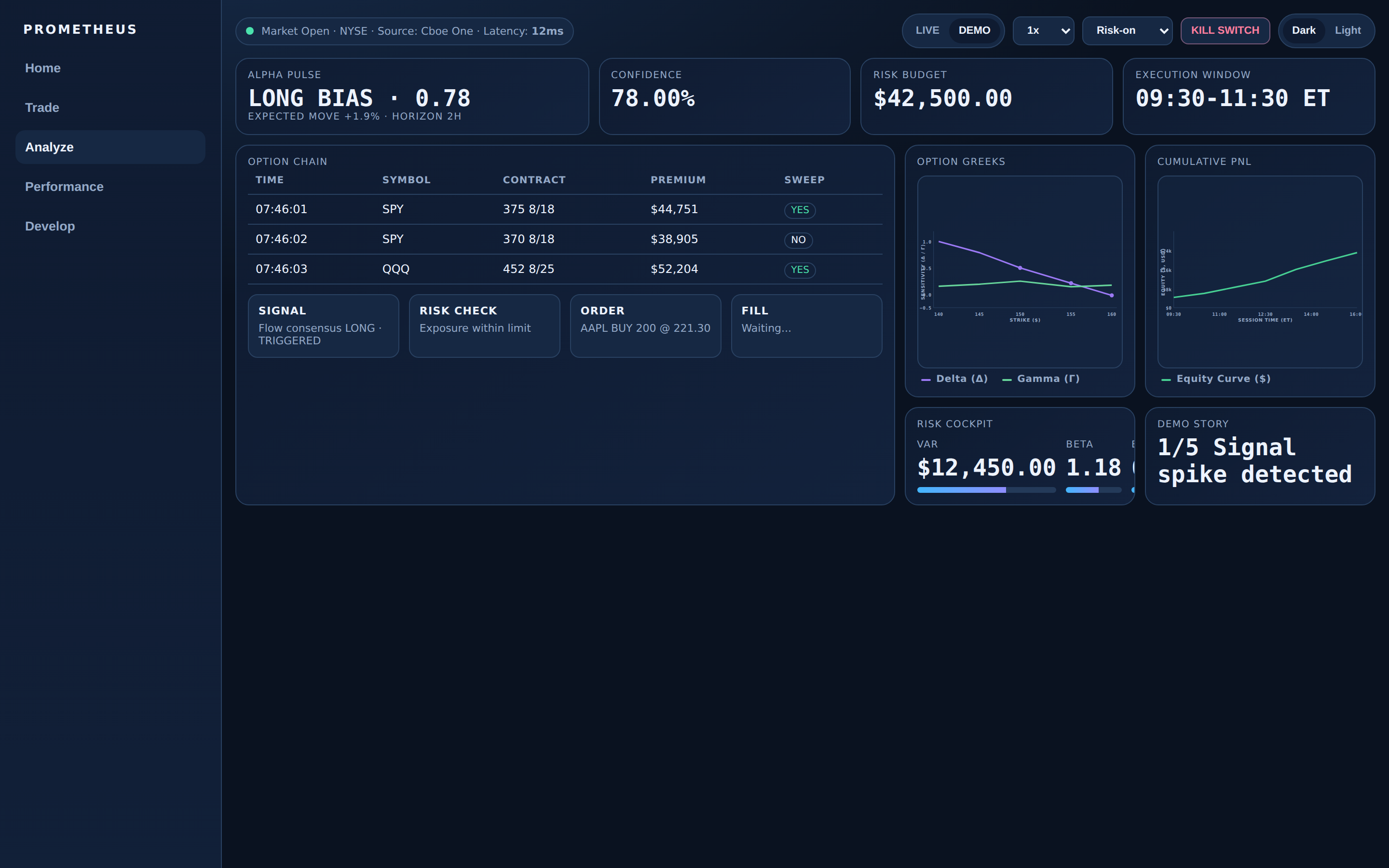Activate the KILL SWITCH button
1389x868 pixels.
point(1225,30)
